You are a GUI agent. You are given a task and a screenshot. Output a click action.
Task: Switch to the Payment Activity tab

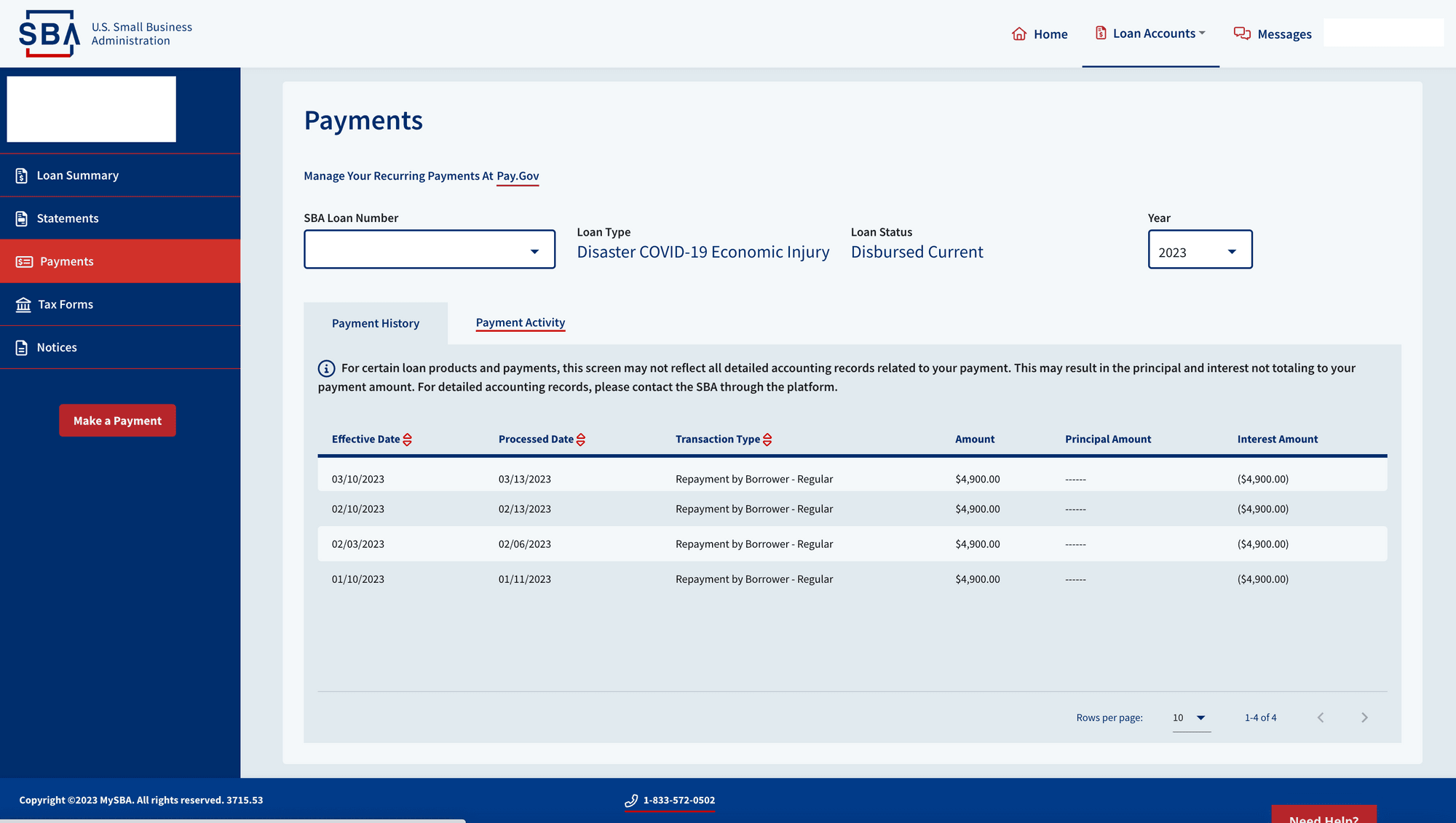[x=520, y=322]
